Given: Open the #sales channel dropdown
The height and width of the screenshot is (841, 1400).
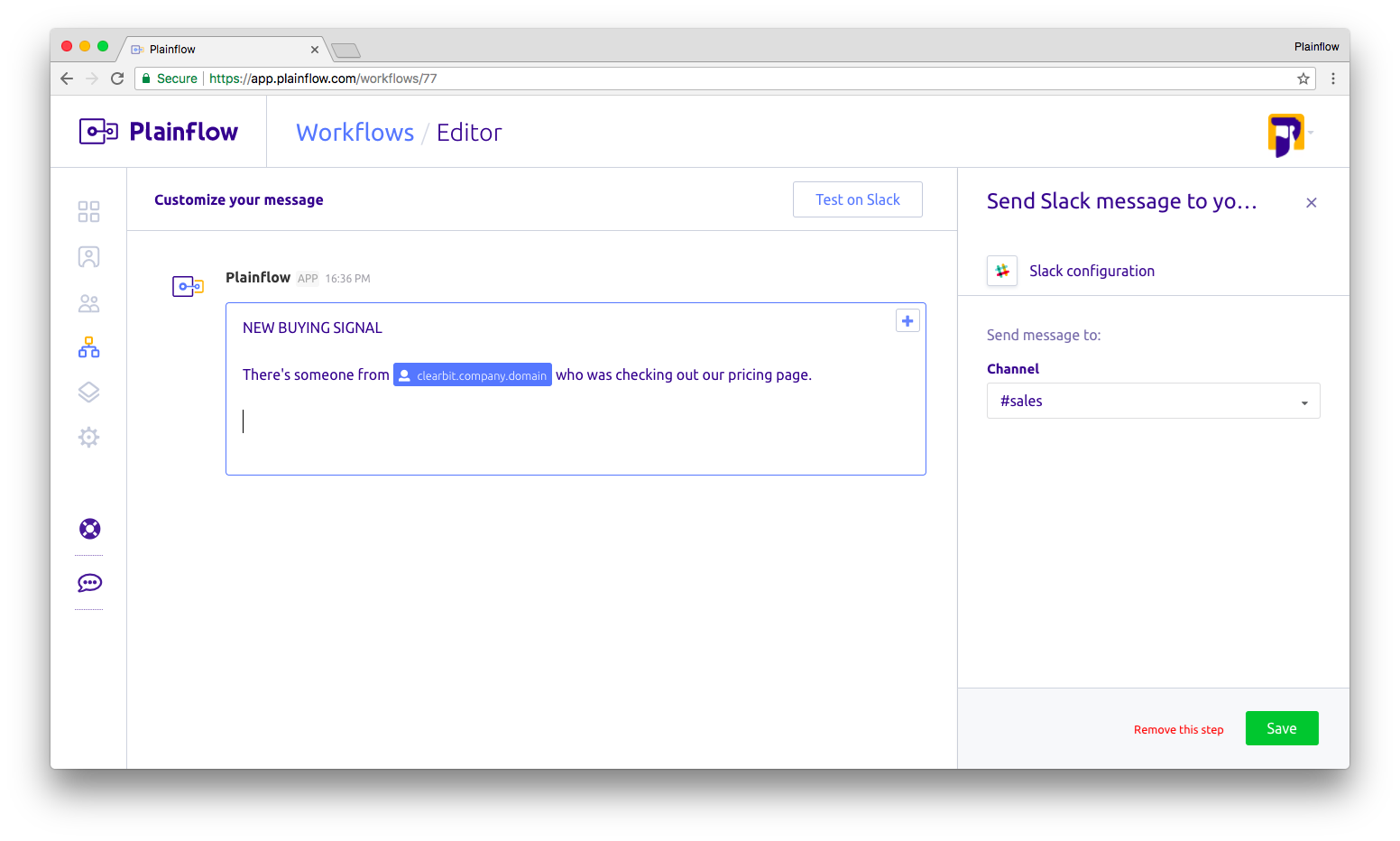Looking at the screenshot, I should click(x=1154, y=401).
